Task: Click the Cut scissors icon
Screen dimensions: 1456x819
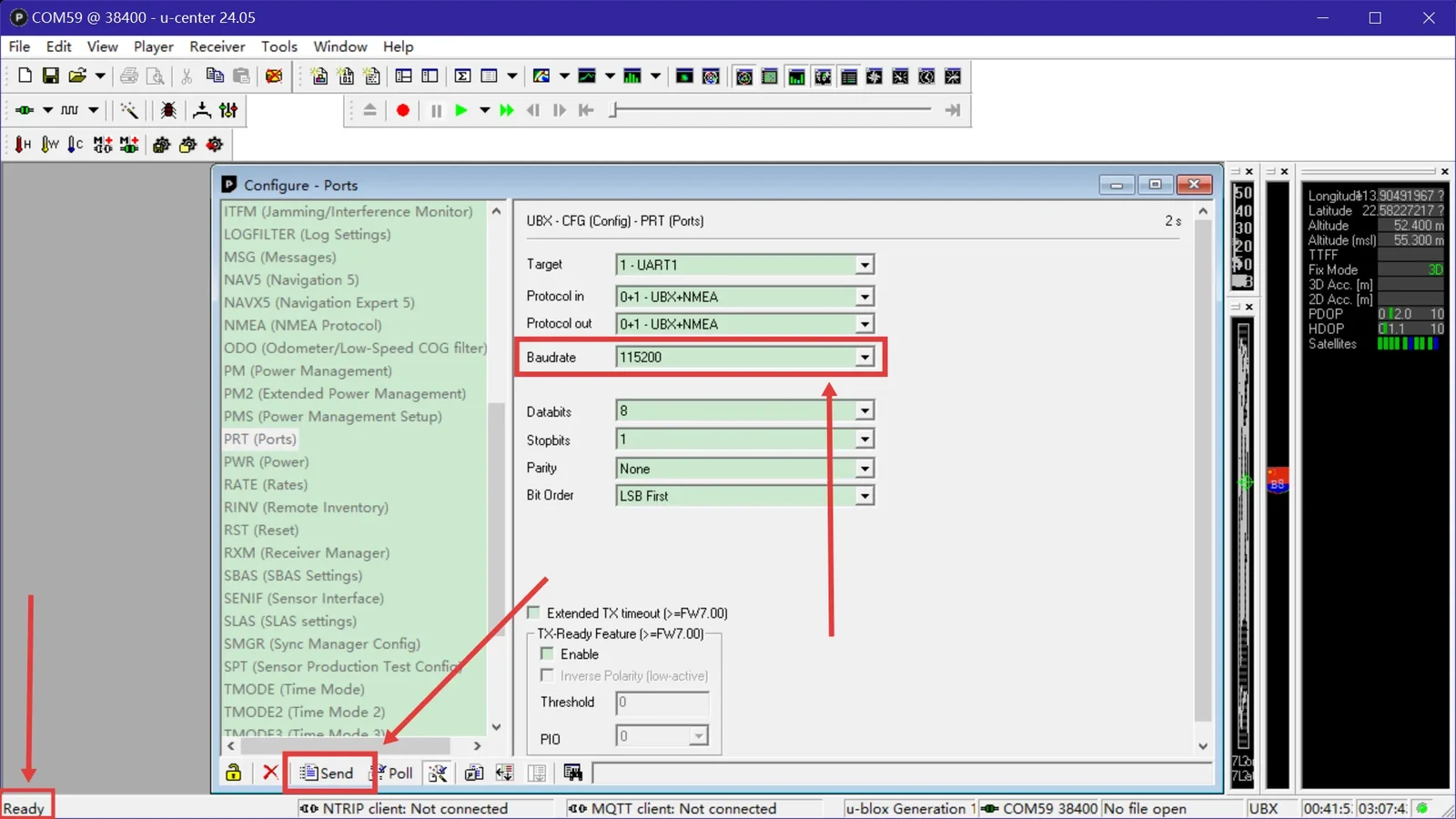Action: 187,76
